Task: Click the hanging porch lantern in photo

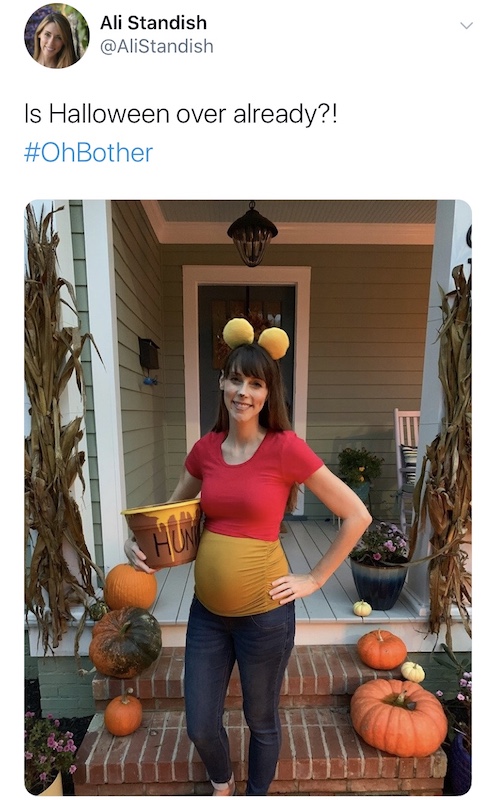Action: click(x=252, y=235)
